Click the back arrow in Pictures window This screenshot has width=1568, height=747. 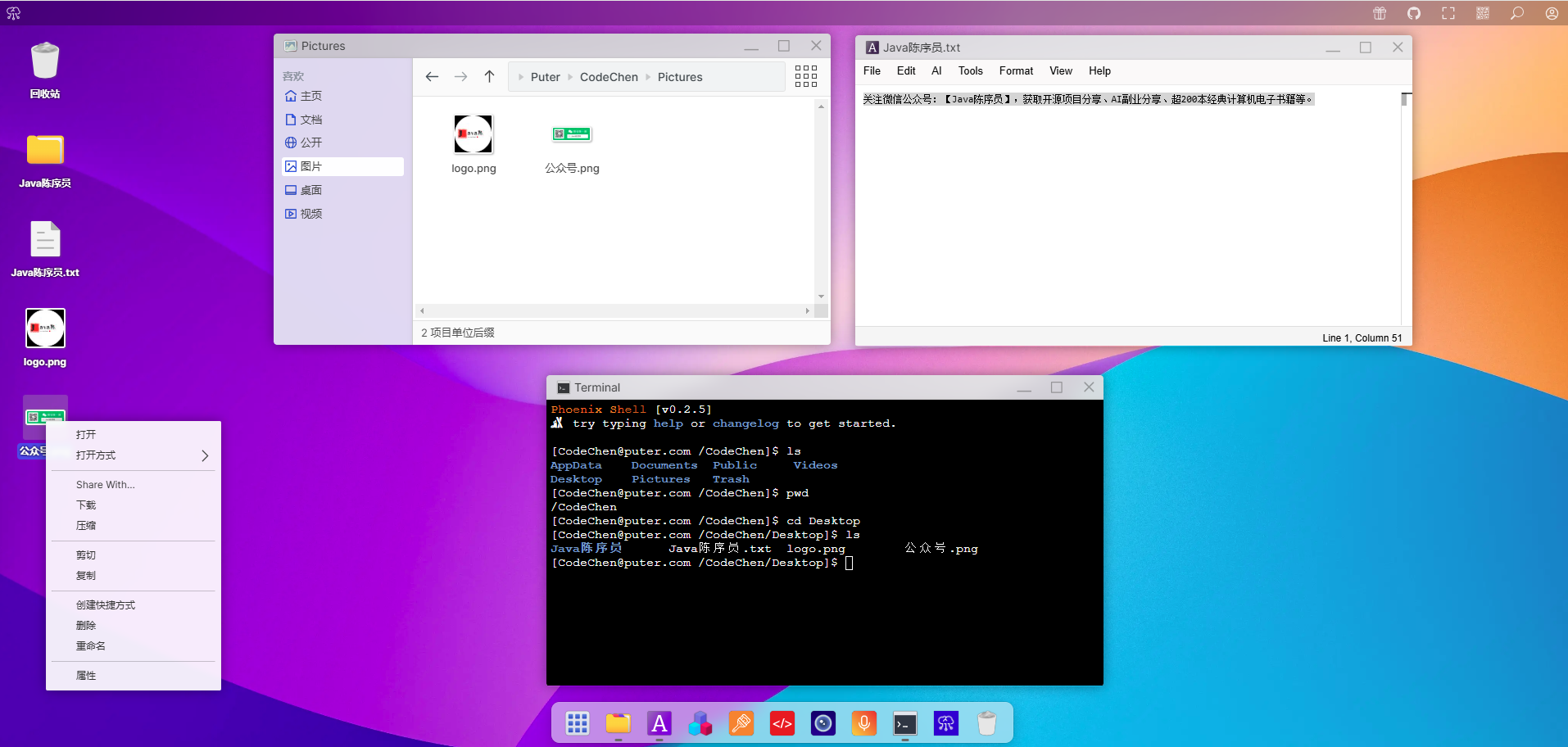coord(432,76)
